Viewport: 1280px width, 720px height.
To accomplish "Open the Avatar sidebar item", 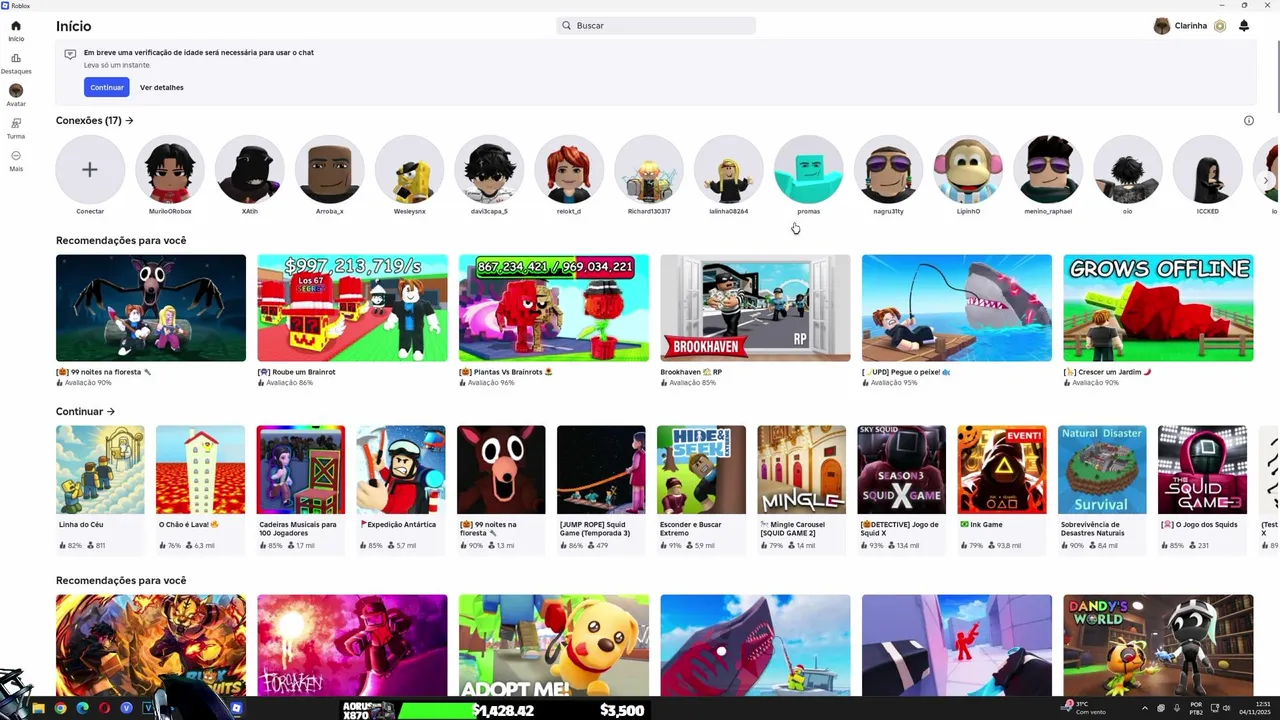I will [16, 95].
